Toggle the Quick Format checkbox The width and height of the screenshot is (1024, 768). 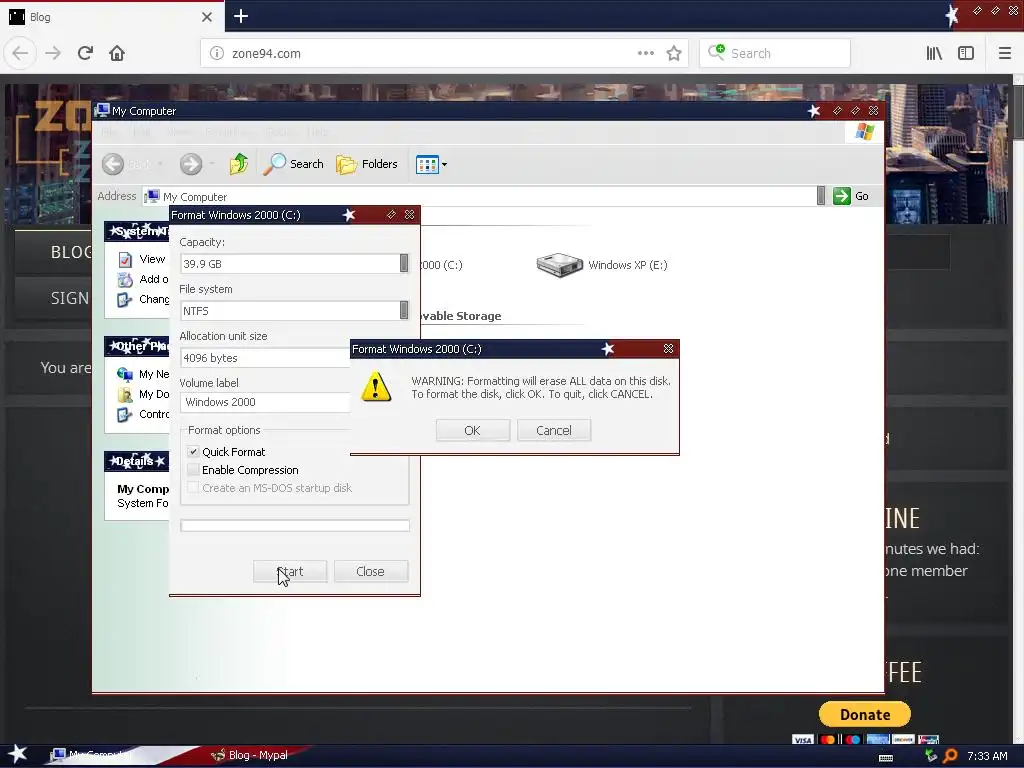[x=193, y=451]
